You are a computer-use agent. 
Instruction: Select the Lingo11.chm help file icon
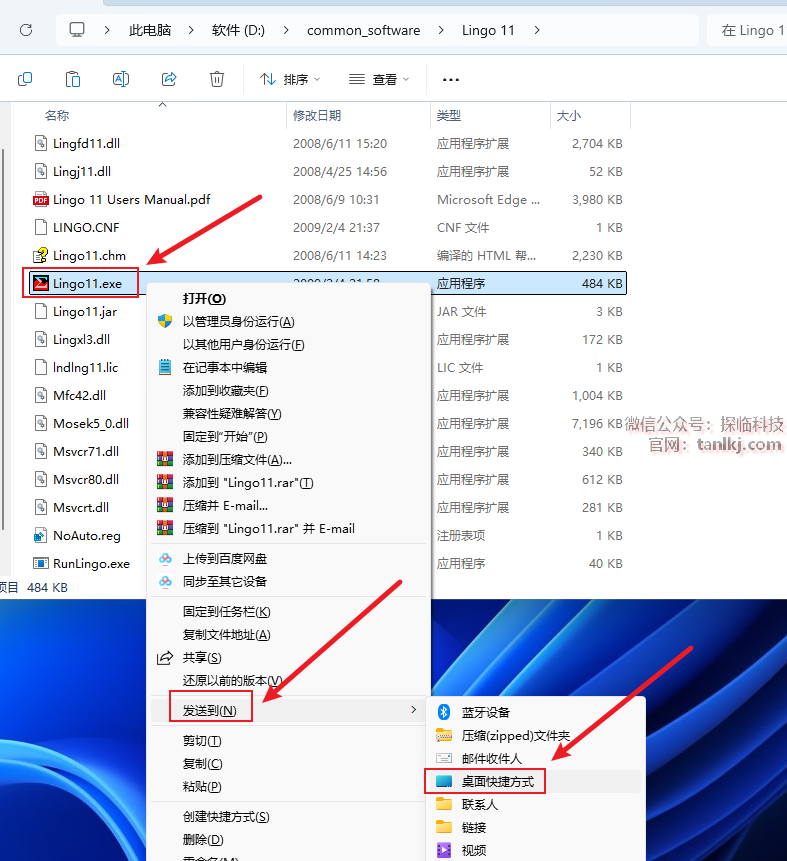(41, 255)
